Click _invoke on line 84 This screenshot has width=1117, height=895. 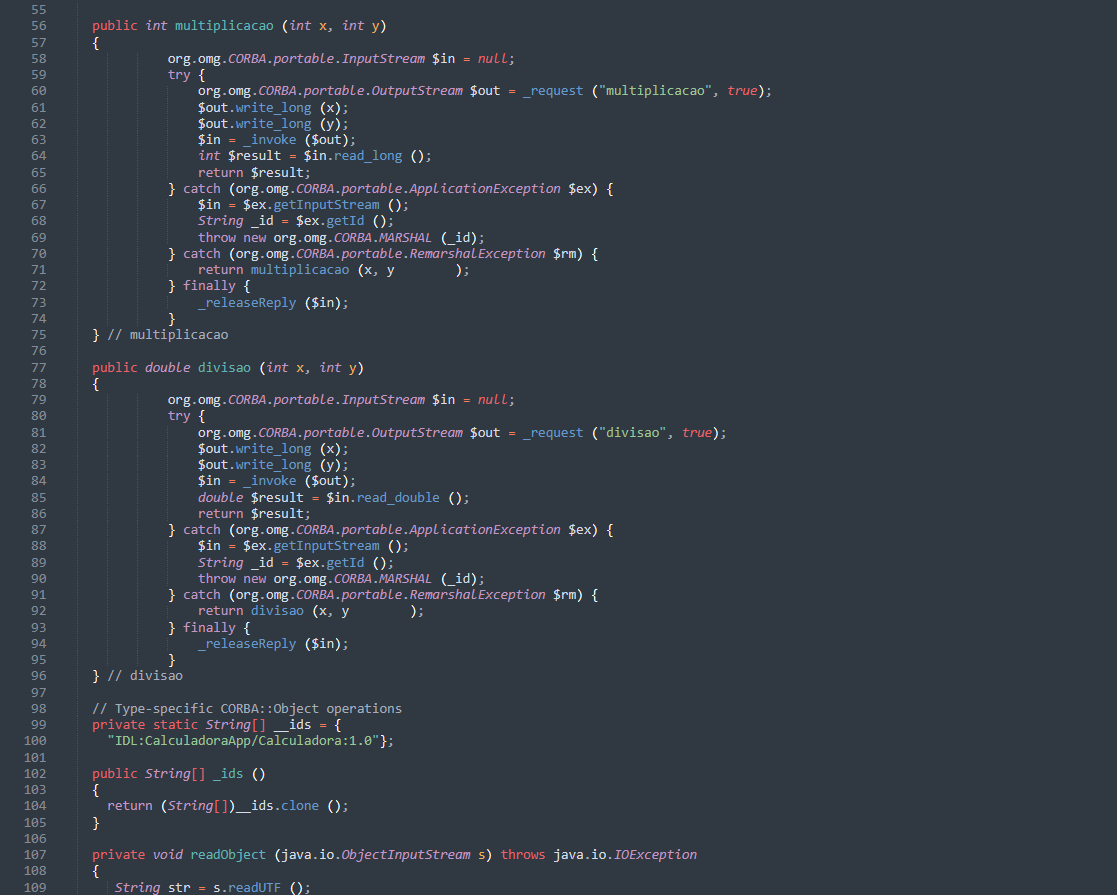[x=269, y=481]
